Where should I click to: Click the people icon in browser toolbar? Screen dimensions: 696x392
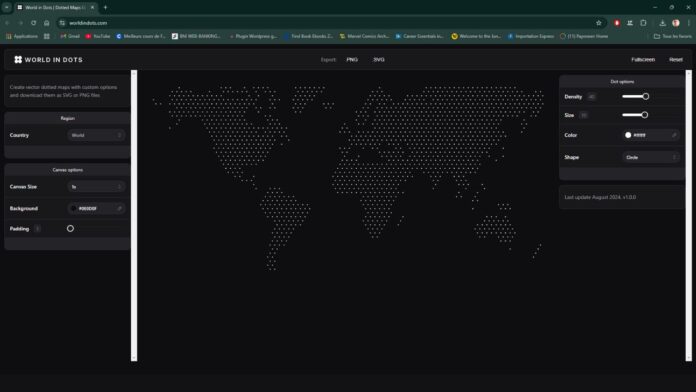[x=630, y=23]
